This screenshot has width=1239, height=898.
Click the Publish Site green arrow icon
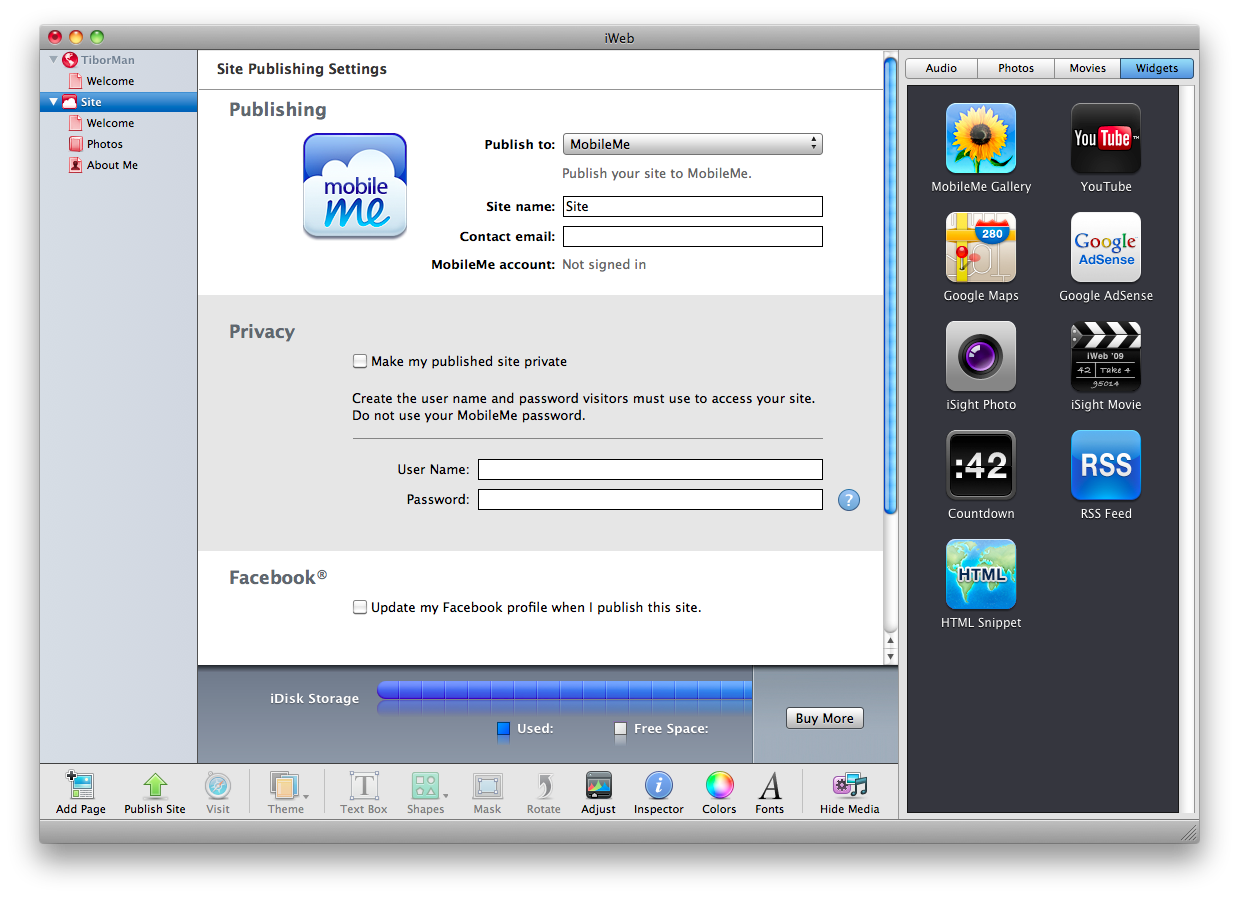coord(155,787)
